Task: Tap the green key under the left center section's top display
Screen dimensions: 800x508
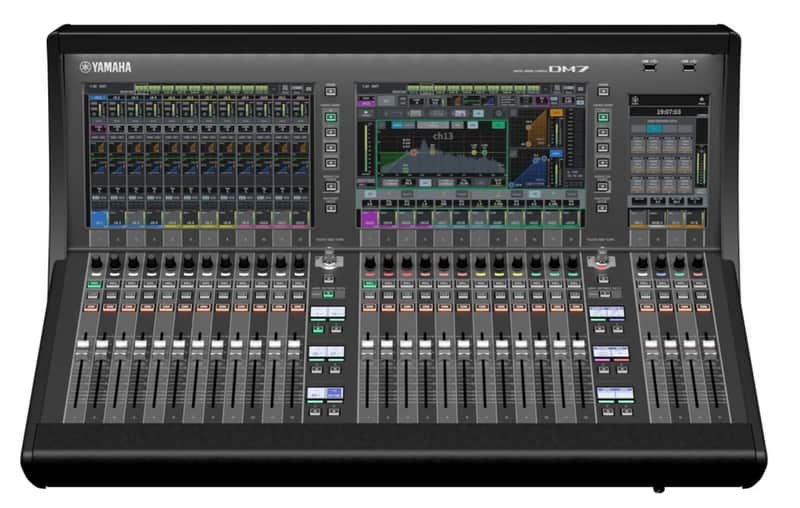Action: [x=318, y=329]
